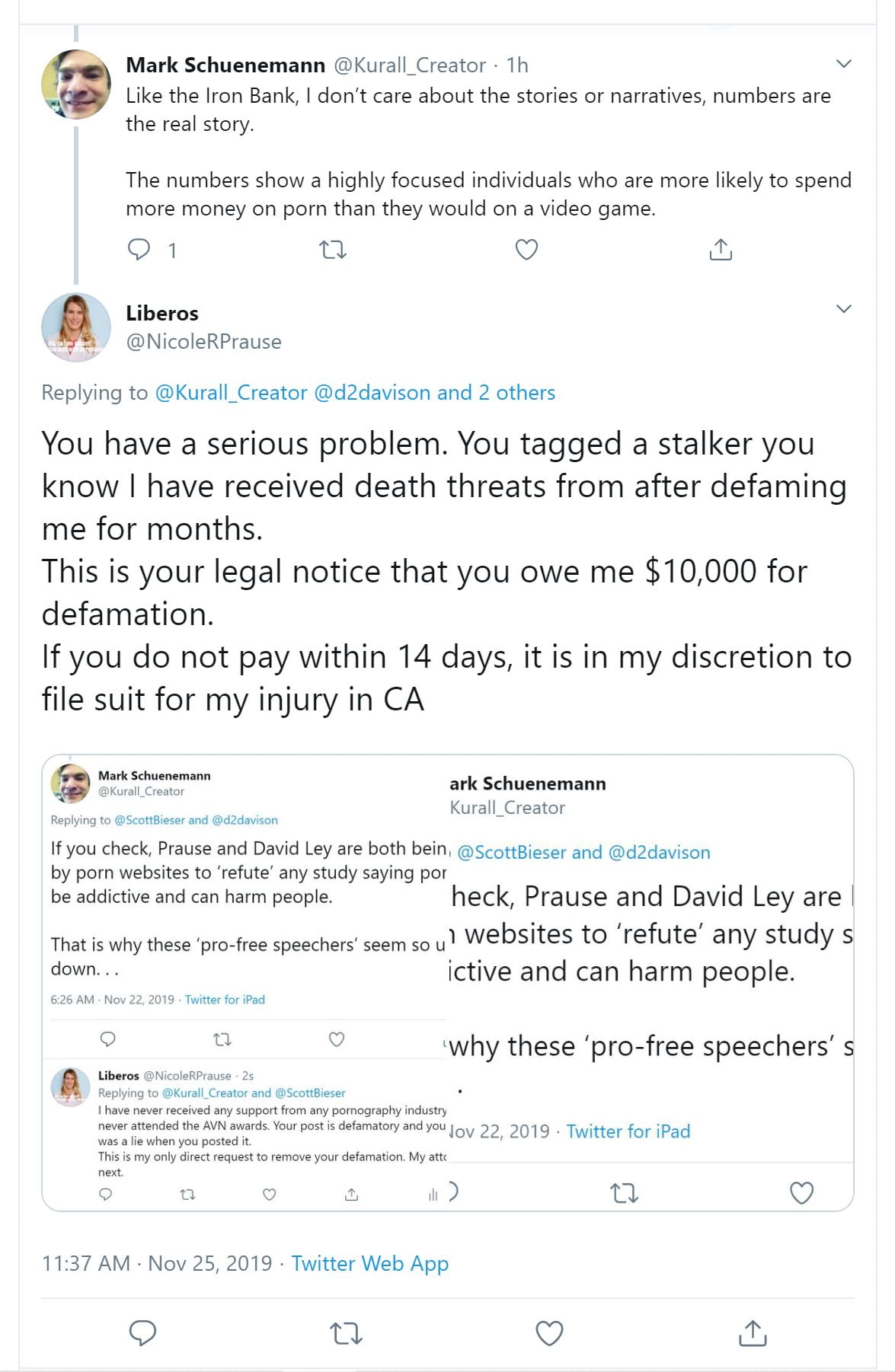
Task: Share Mark Schuenemann's Iron Bank tweet
Action: click(720, 250)
